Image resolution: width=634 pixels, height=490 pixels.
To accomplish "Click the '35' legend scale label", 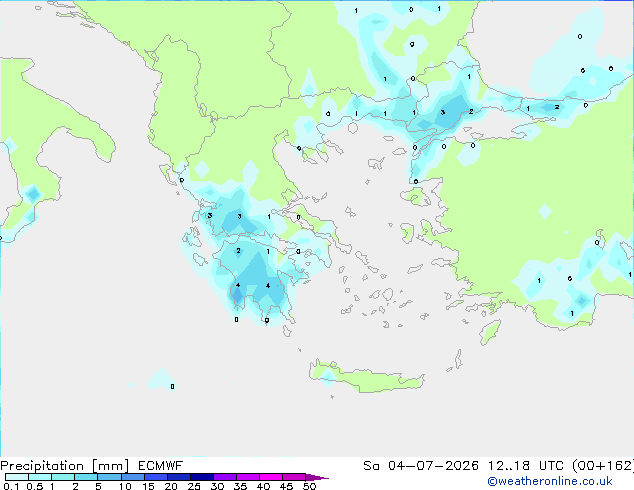I will click(240, 486).
